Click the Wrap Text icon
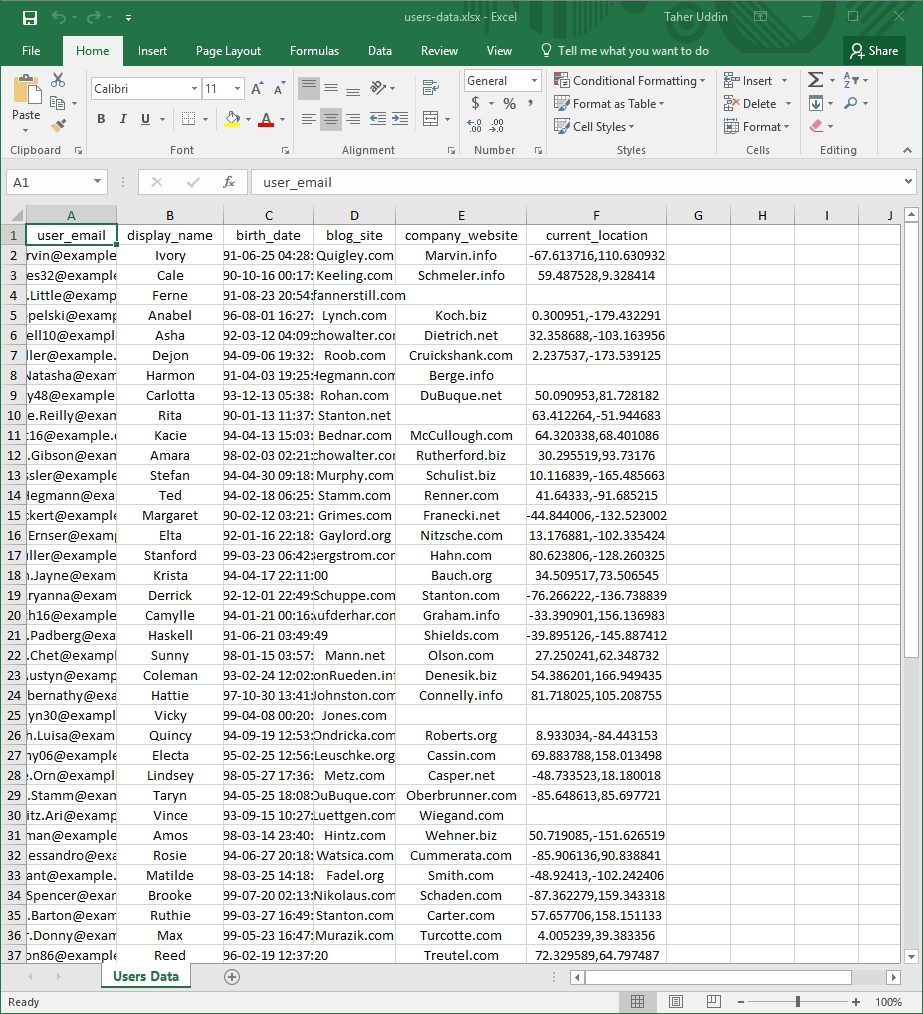This screenshot has height=1014, width=923. (430, 88)
